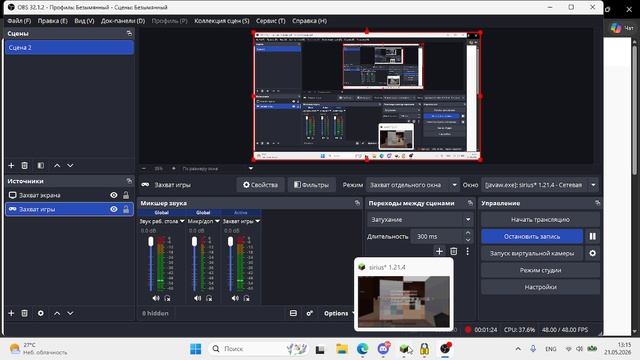Open the Коллекция сцен menu
Image resolution: width=640 pixels, height=360 pixels.
coord(222,21)
